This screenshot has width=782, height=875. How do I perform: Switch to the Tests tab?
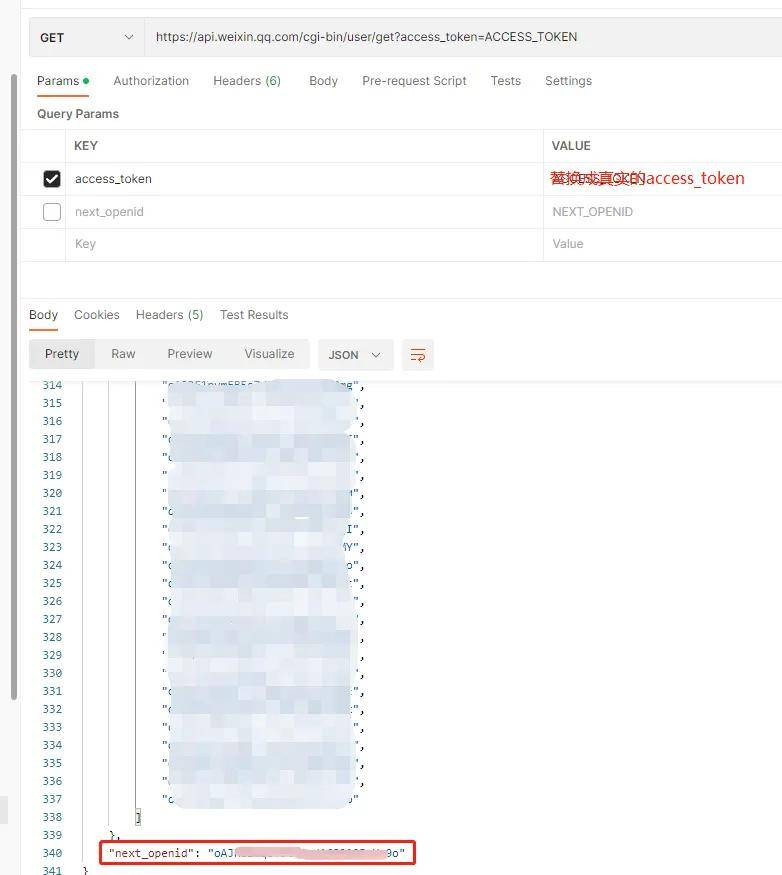pos(505,81)
